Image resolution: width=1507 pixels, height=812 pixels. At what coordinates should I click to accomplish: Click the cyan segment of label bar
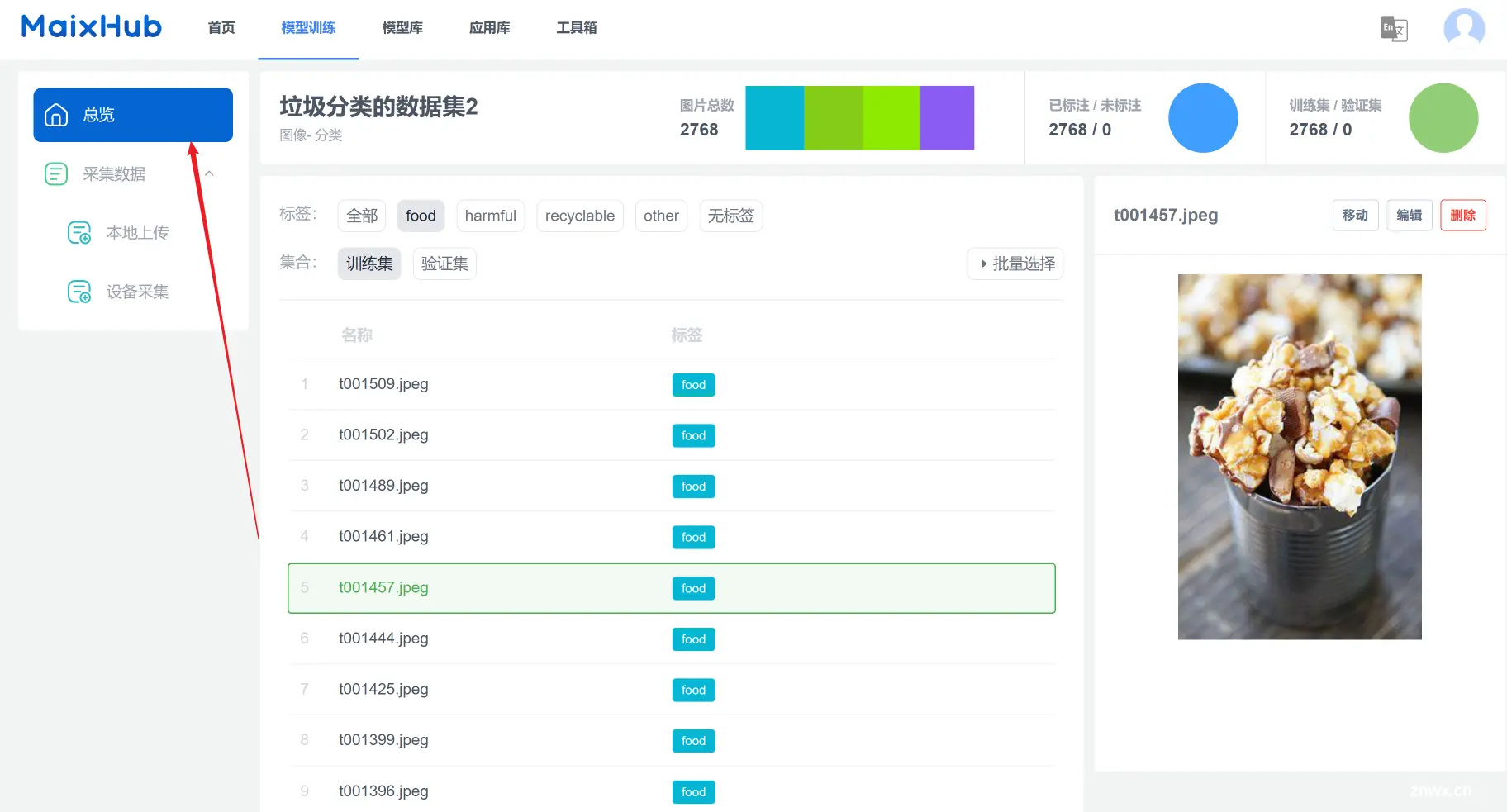774,118
